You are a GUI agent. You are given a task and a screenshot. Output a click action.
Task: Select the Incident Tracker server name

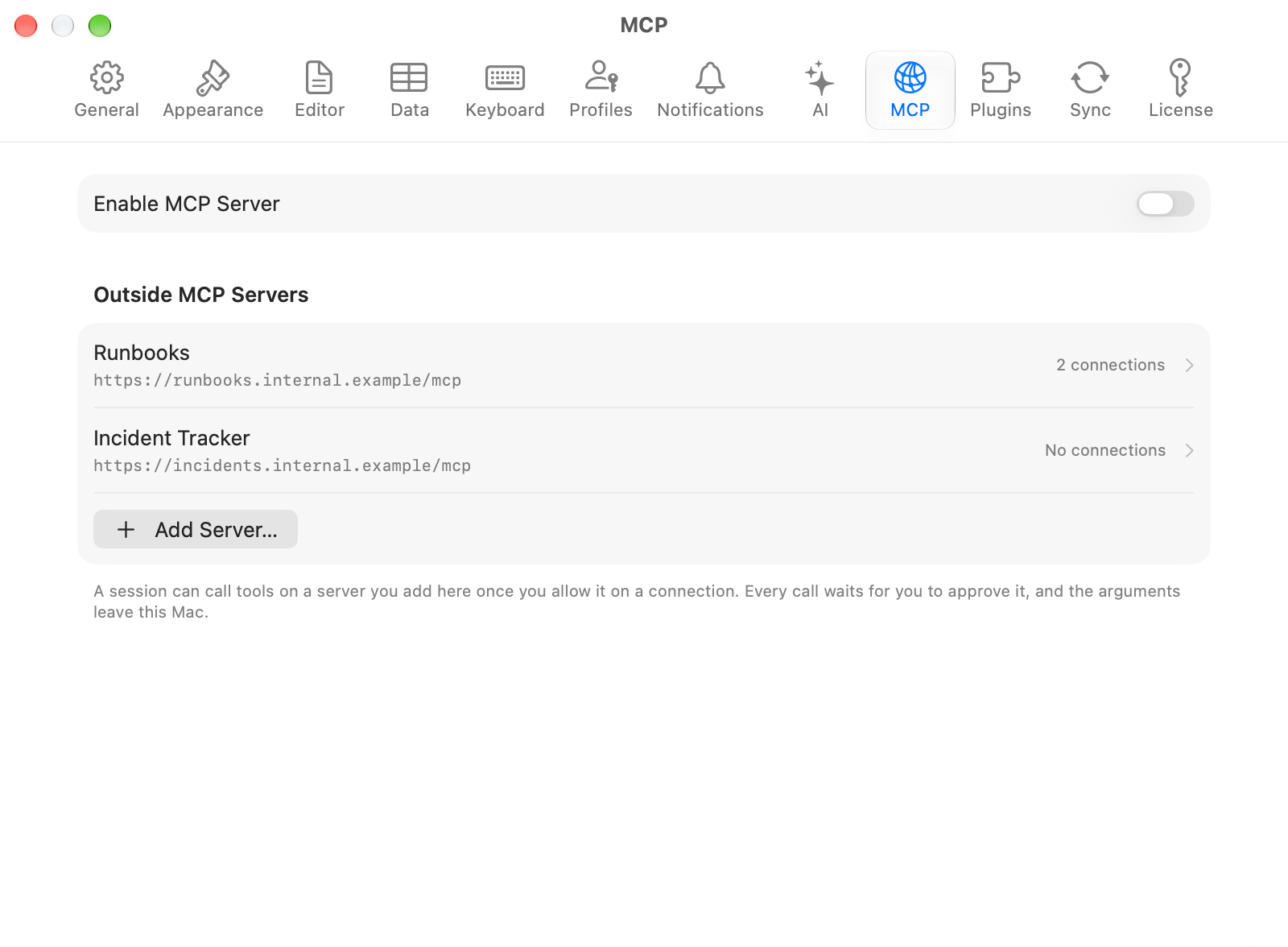[x=171, y=438]
